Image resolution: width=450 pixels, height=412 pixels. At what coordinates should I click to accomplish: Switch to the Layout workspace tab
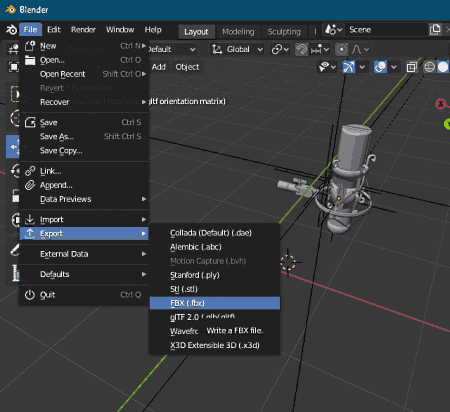point(196,32)
